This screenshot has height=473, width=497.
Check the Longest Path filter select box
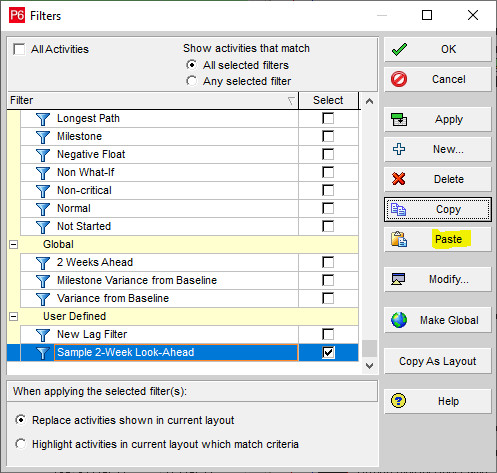[328, 118]
